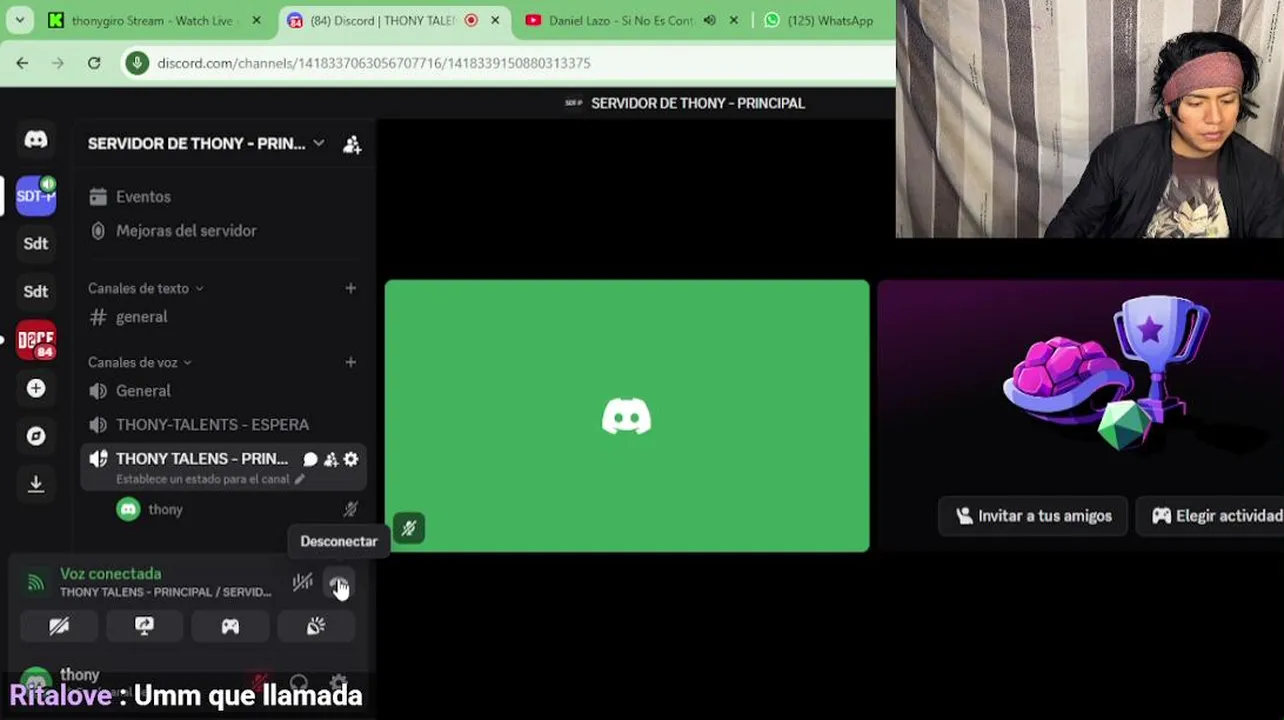Image resolution: width=1284 pixels, height=720 pixels.
Task: Open the Discover compass icon
Action: pos(36,436)
